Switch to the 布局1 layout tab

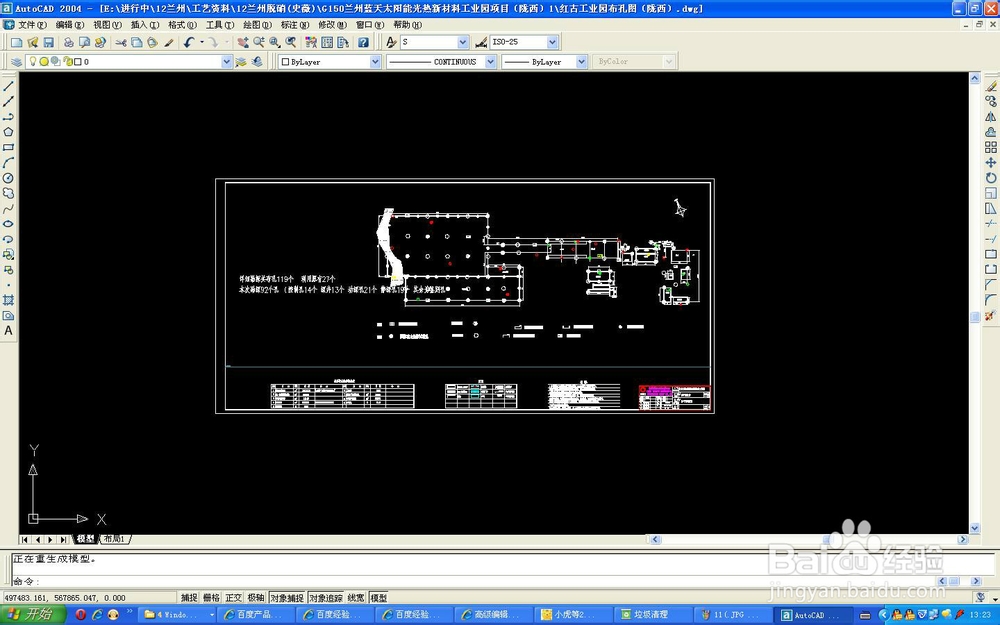tap(115, 540)
